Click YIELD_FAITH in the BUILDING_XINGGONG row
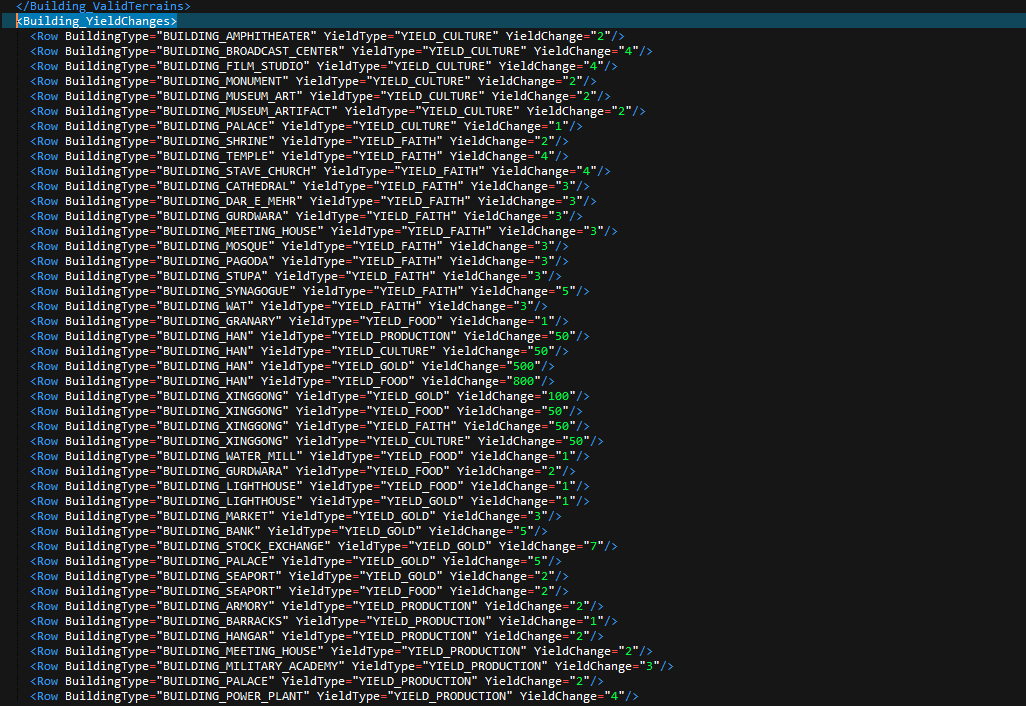Image resolution: width=1026 pixels, height=706 pixels. click(412, 427)
